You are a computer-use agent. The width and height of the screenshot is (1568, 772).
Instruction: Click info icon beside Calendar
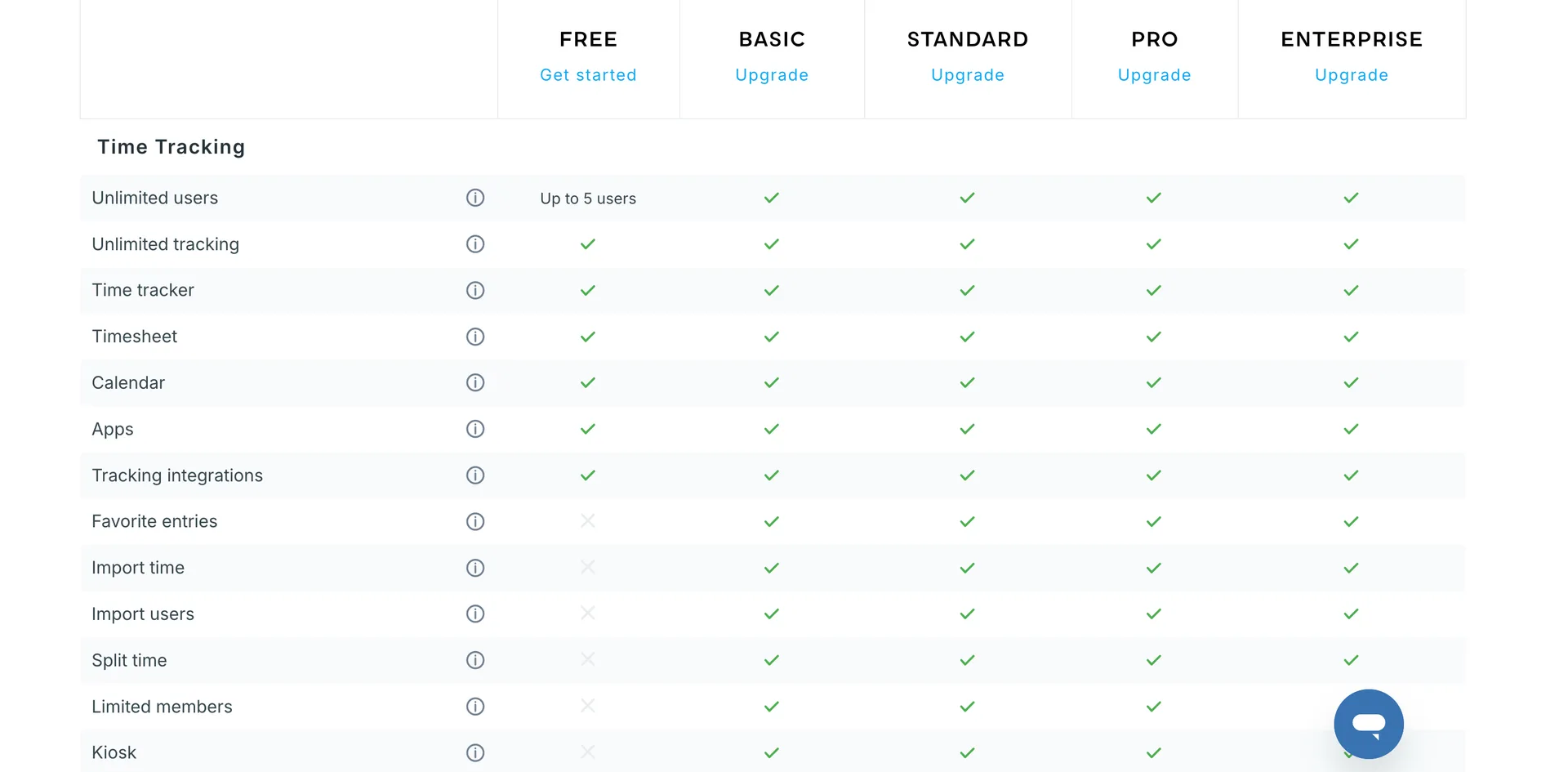click(x=475, y=382)
